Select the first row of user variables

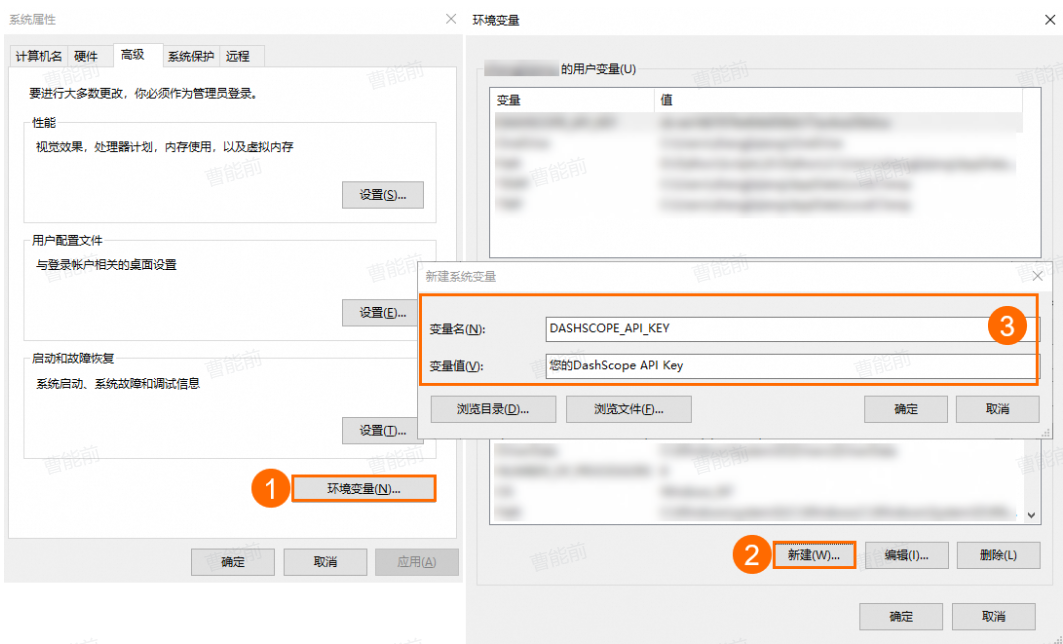[x=757, y=123]
